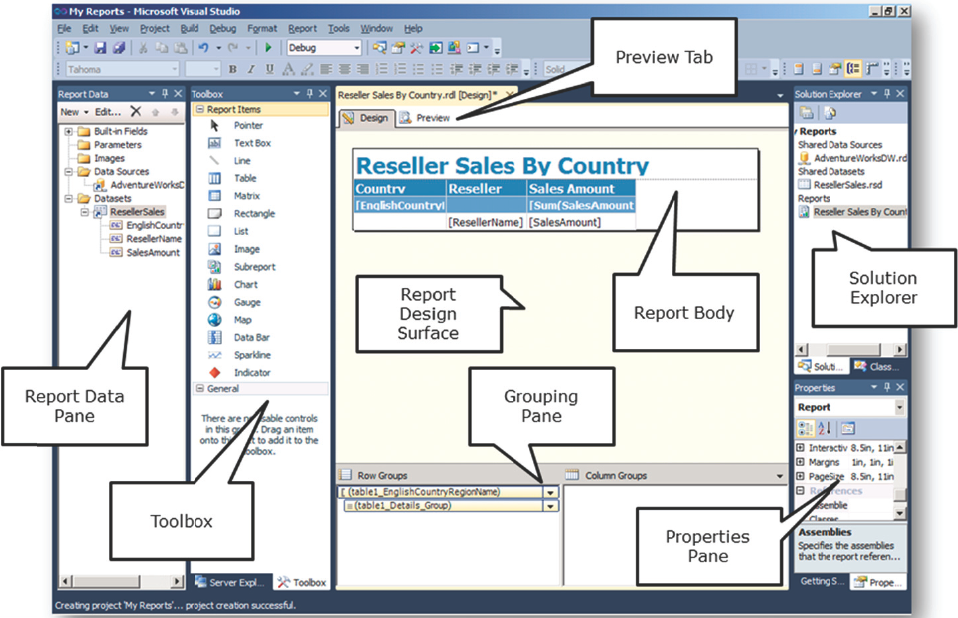958x618 pixels.
Task: Choose the Matrix item from Toolbox
Action: [x=246, y=196]
